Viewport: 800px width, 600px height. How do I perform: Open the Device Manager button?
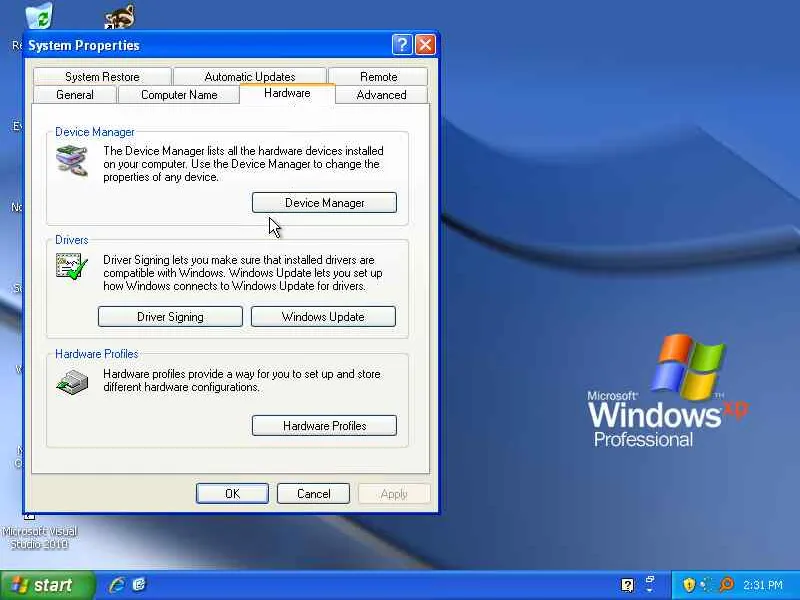click(324, 203)
